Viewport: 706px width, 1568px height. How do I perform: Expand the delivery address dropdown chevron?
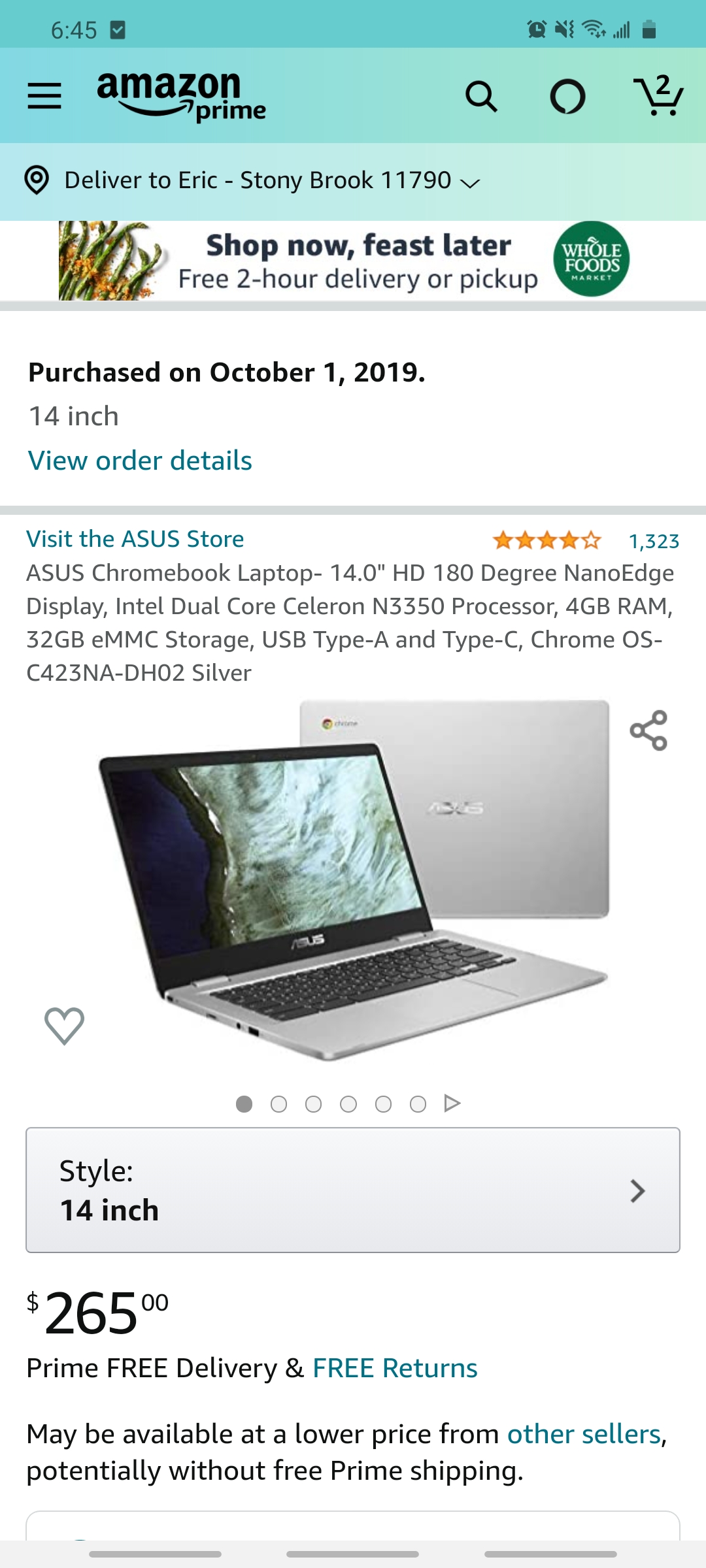pos(470,183)
